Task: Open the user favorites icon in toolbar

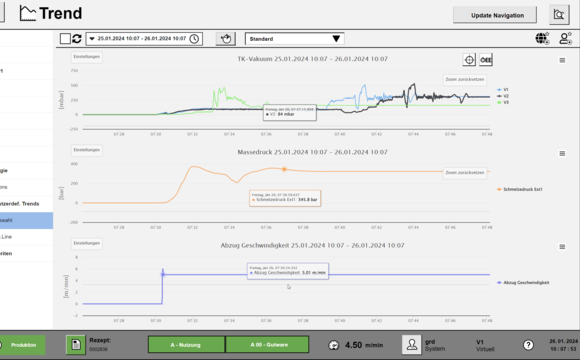Action: [566, 38]
